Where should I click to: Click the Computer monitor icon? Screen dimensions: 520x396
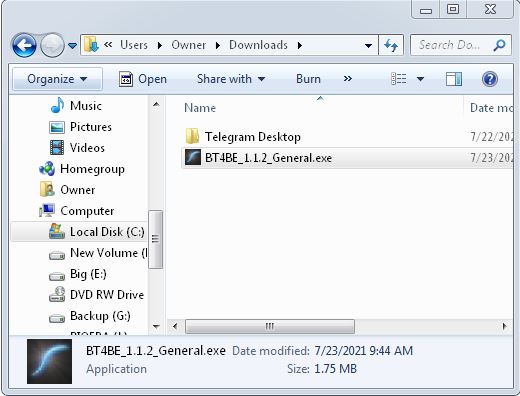pos(47,211)
